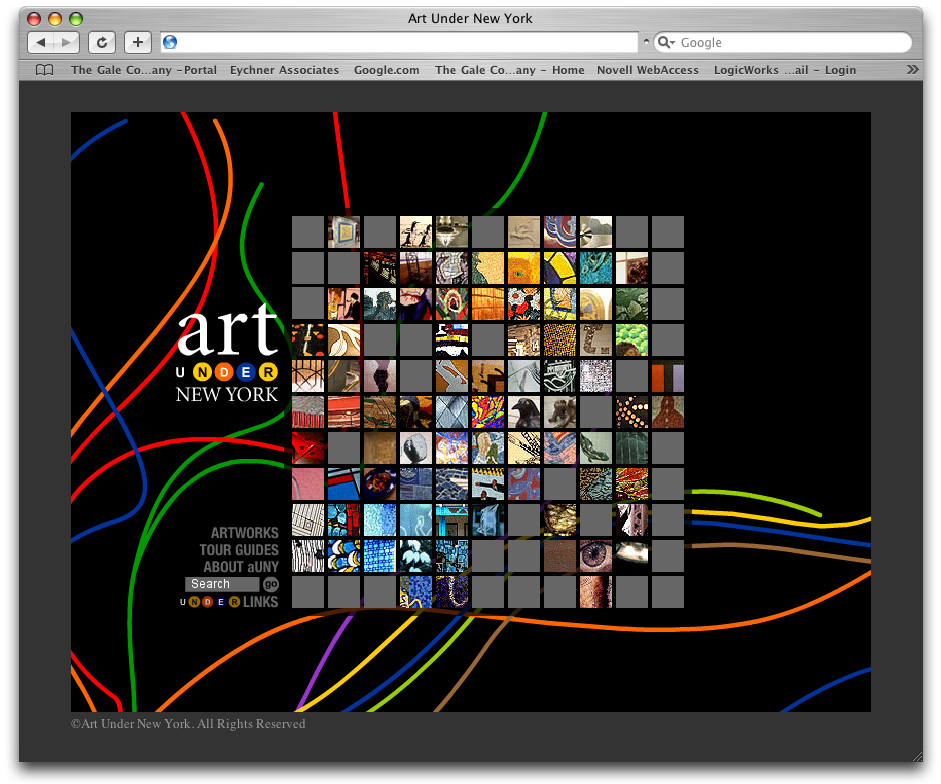Open the framed picture on wall thumbnail
941x784 pixels.
pyautogui.click(x=344, y=232)
